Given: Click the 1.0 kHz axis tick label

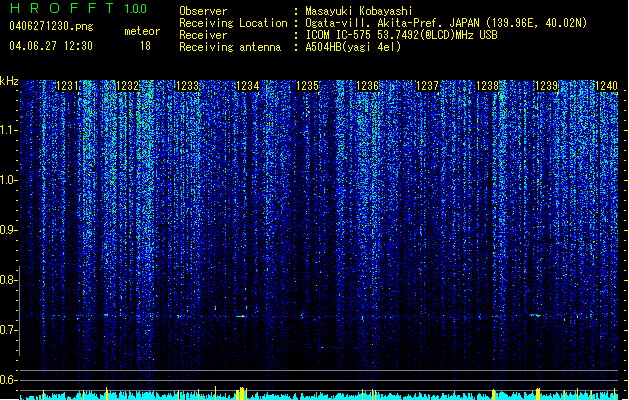Looking at the screenshot, I should coord(8,180).
